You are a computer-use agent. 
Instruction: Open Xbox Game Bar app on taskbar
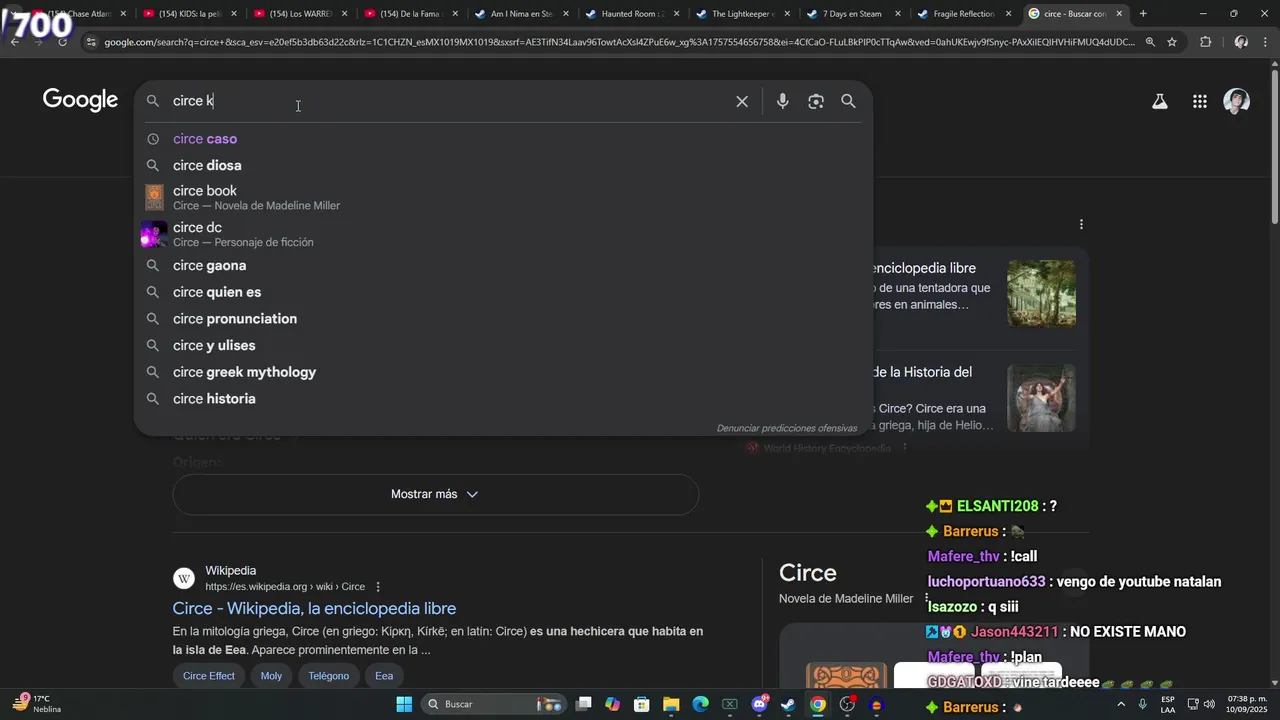point(730,704)
